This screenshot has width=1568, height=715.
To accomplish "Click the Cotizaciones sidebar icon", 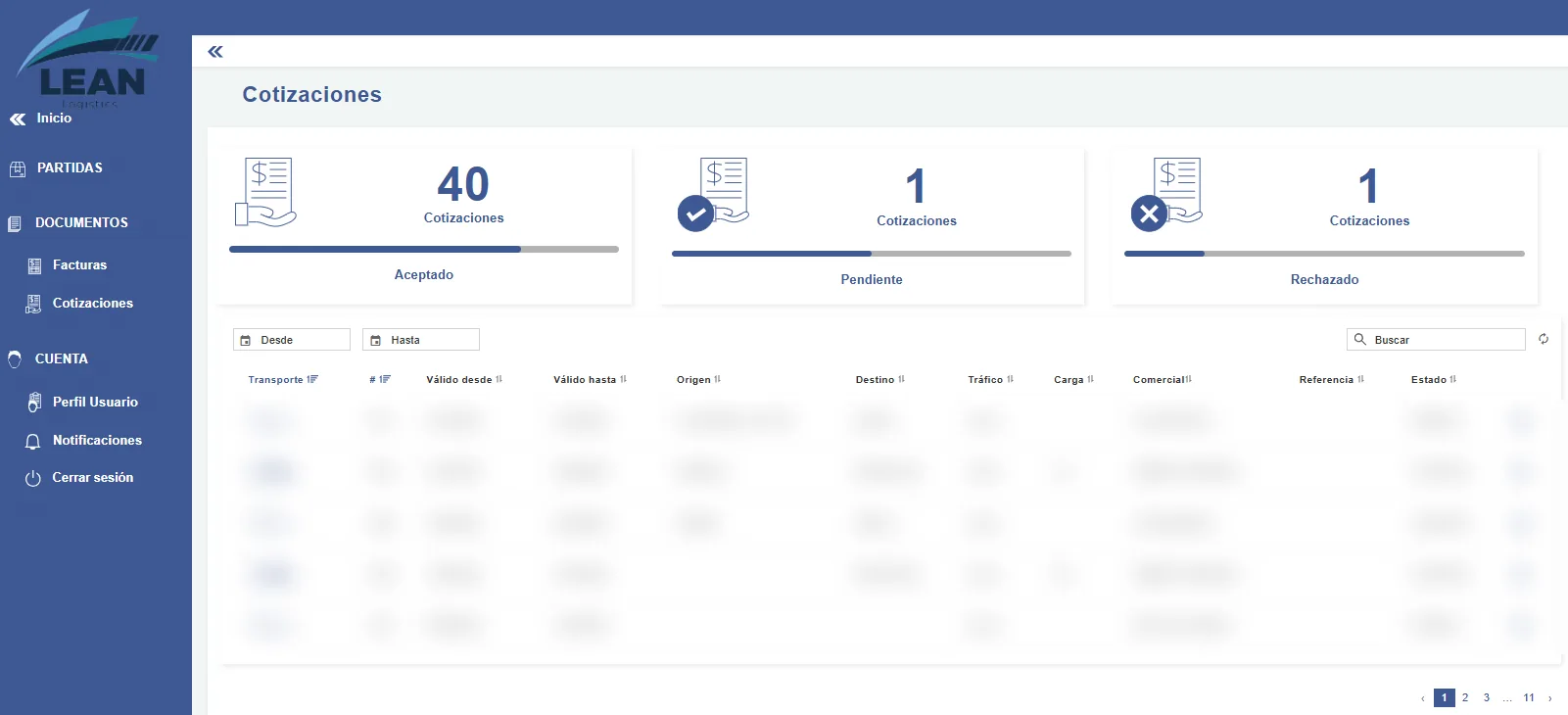I will click(33, 304).
